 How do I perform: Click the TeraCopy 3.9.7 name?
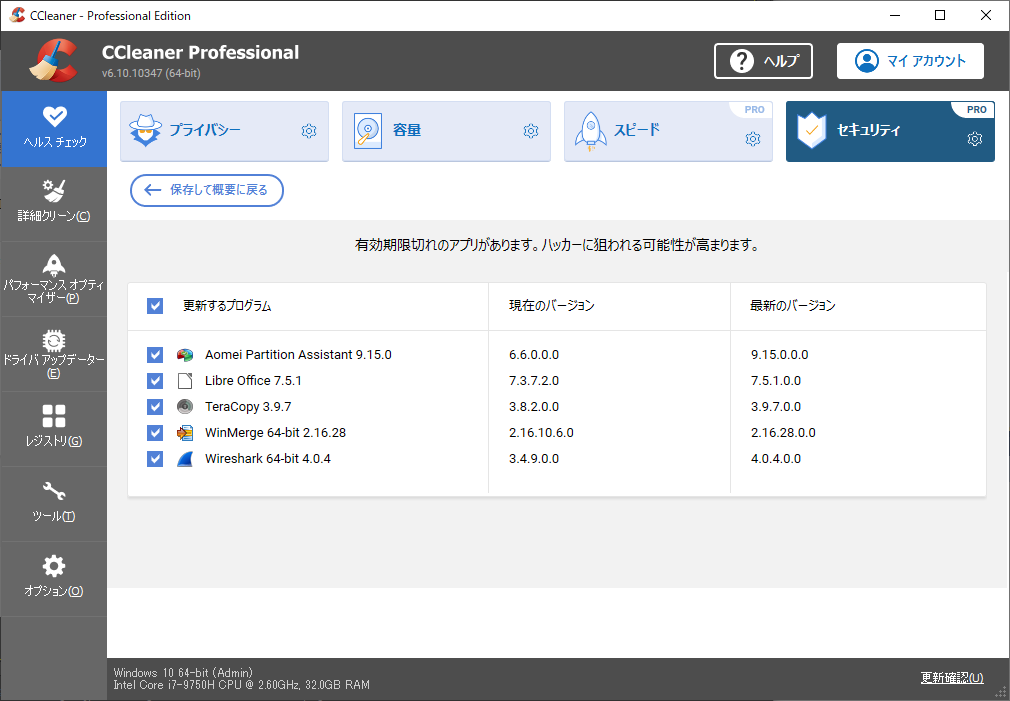[x=248, y=407]
